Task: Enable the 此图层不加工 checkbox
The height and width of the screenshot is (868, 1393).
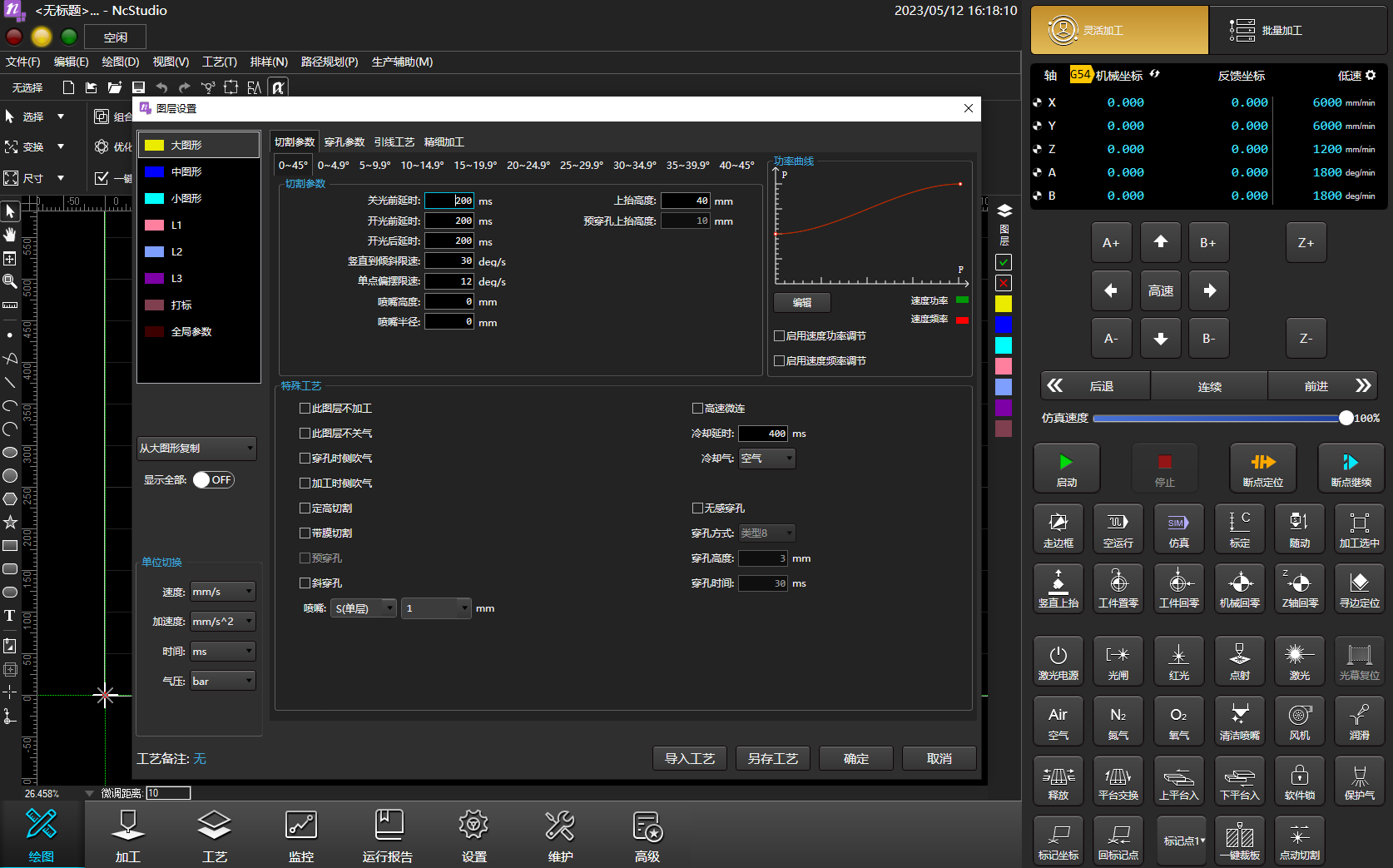Action: click(x=305, y=409)
